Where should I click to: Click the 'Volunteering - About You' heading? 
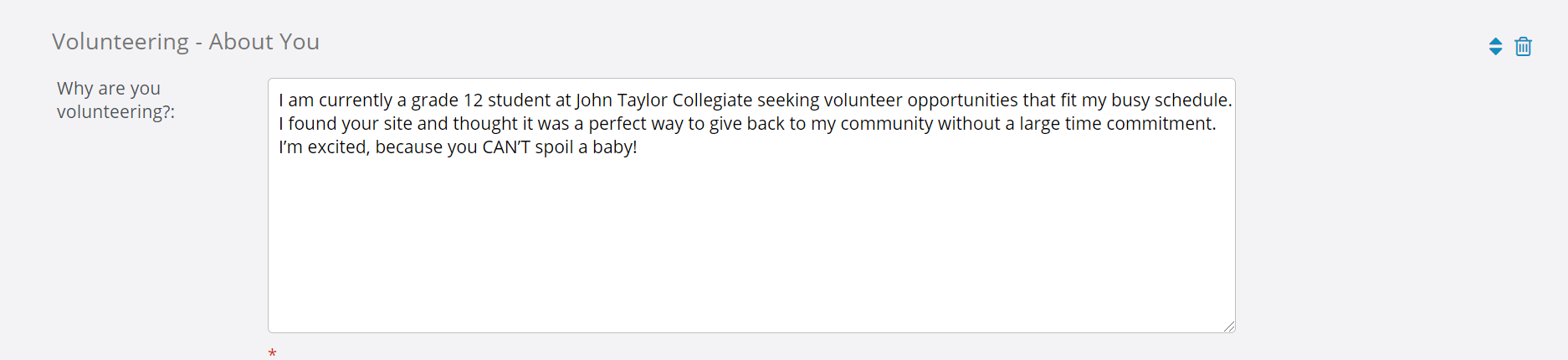(x=186, y=42)
